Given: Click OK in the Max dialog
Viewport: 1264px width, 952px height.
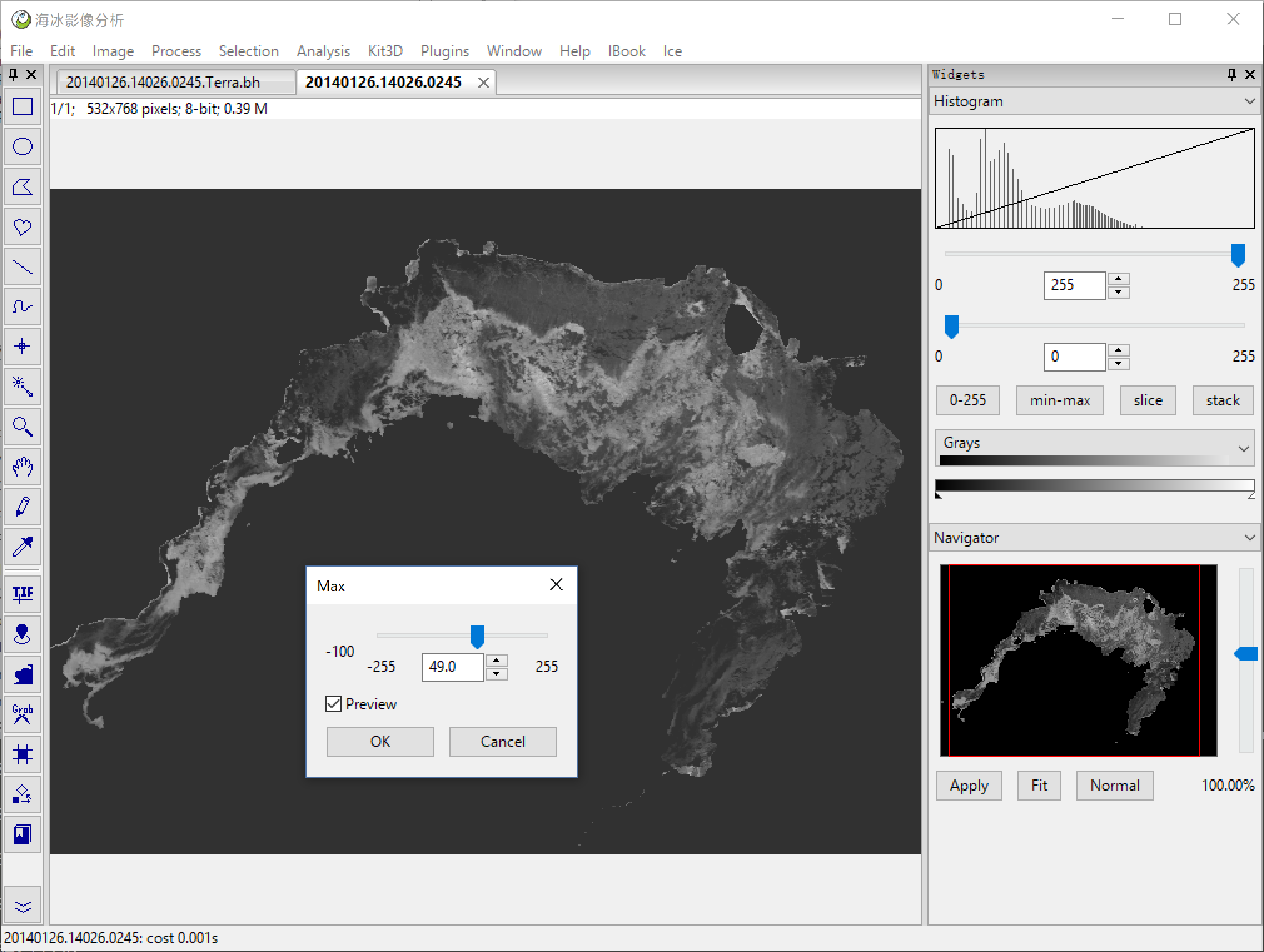Looking at the screenshot, I should 380,741.
